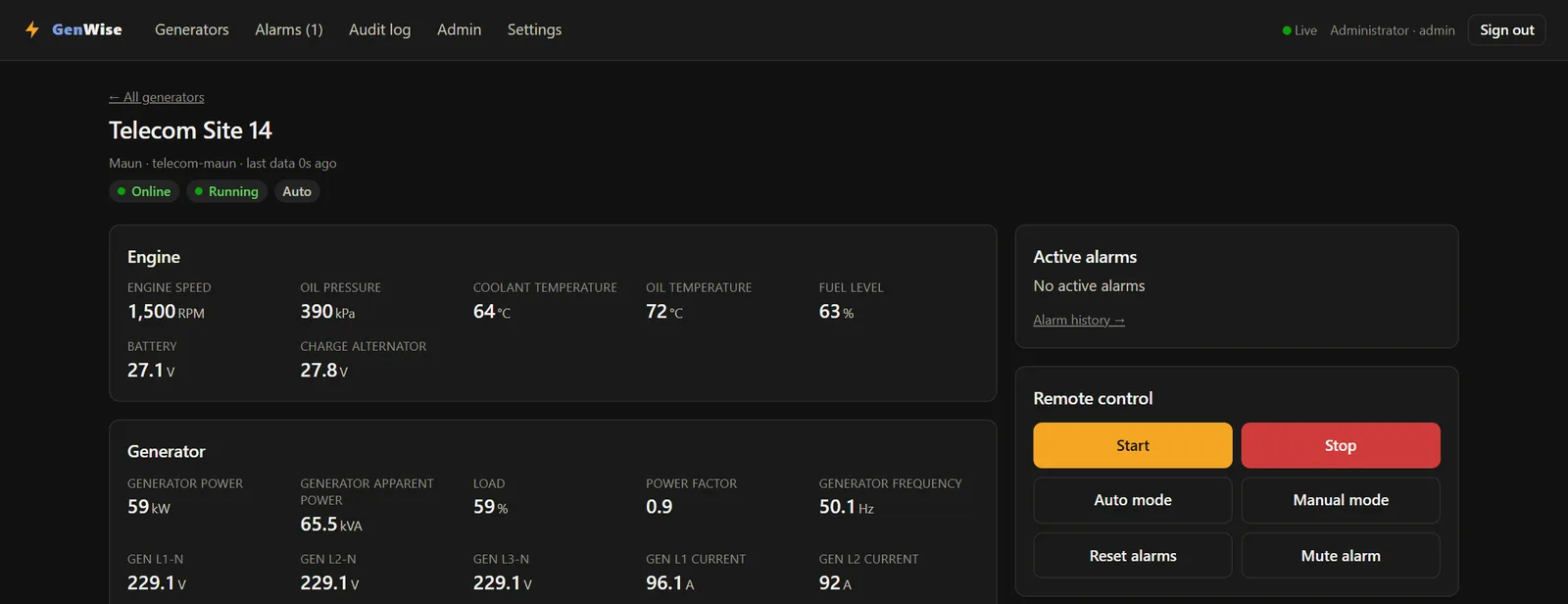Image resolution: width=1568 pixels, height=604 pixels.
Task: Click the Active alarms heading
Action: [1085, 257]
